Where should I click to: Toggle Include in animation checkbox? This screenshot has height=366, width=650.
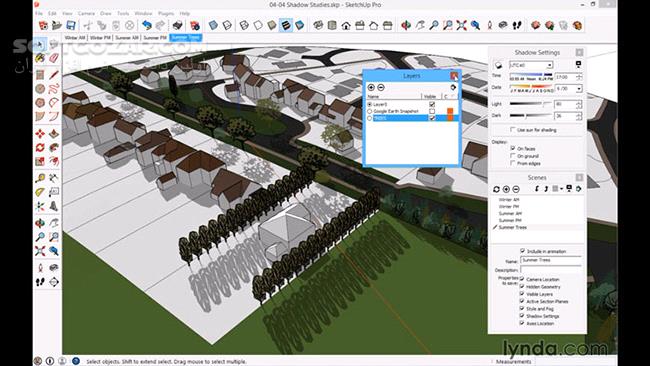522,251
